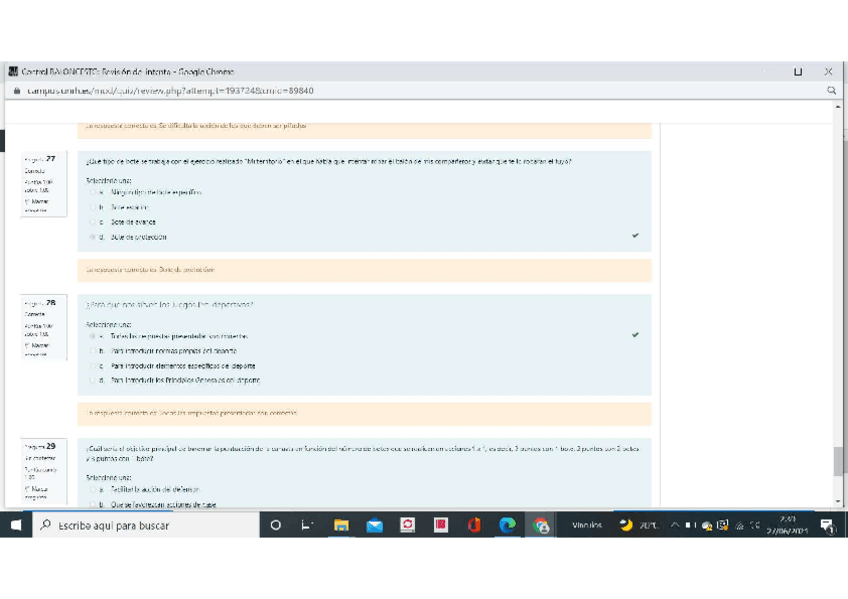Click the page scrollbar down arrow

[x=838, y=501]
